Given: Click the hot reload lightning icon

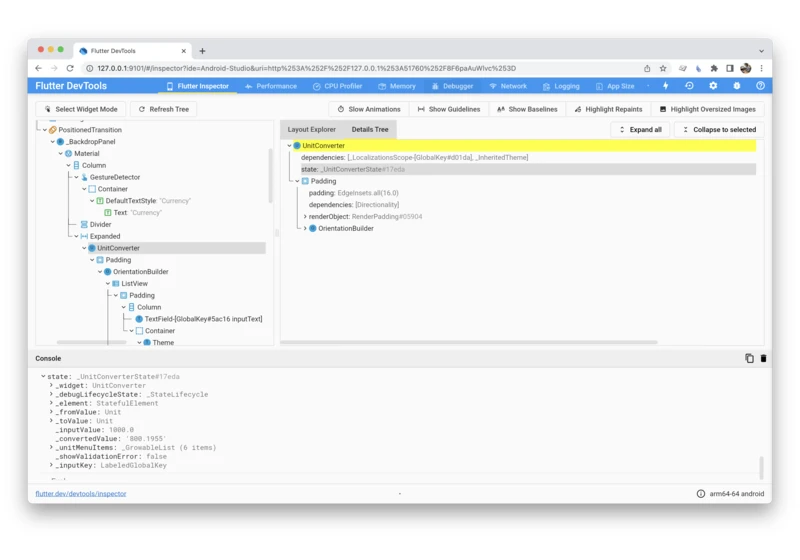Looking at the screenshot, I should pos(665,86).
